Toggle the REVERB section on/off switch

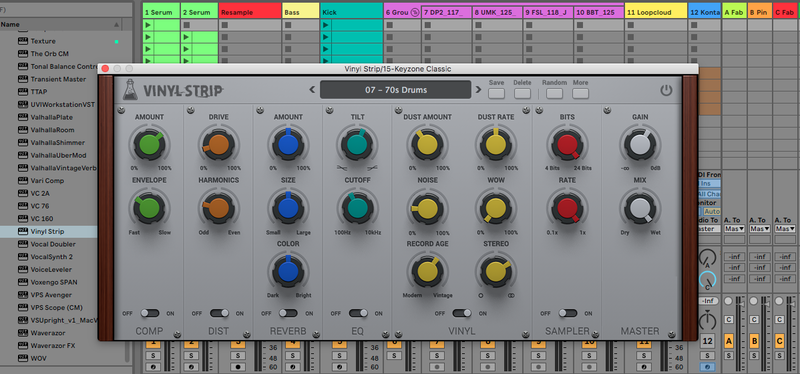[288, 313]
